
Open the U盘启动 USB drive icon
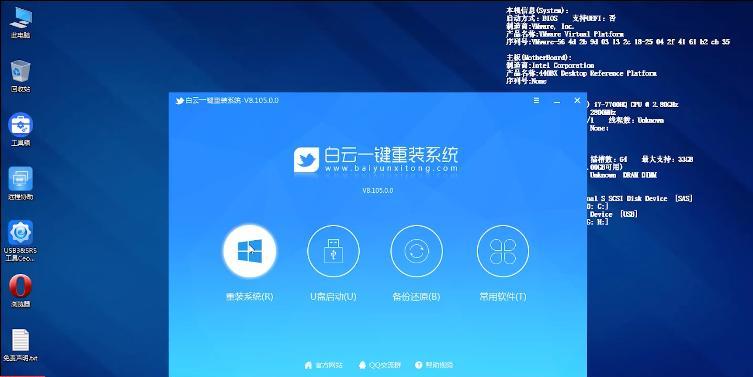(333, 251)
